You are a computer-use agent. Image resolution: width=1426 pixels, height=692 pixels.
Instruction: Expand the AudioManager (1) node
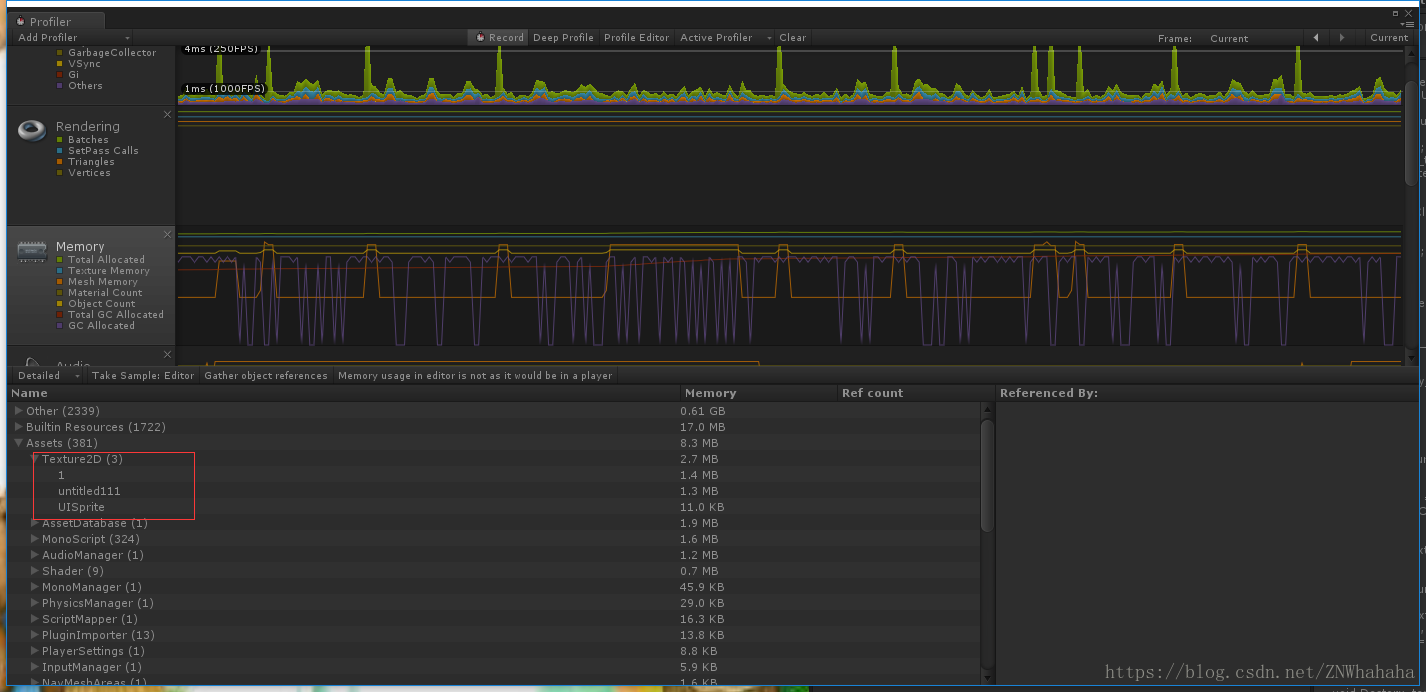tap(35, 555)
